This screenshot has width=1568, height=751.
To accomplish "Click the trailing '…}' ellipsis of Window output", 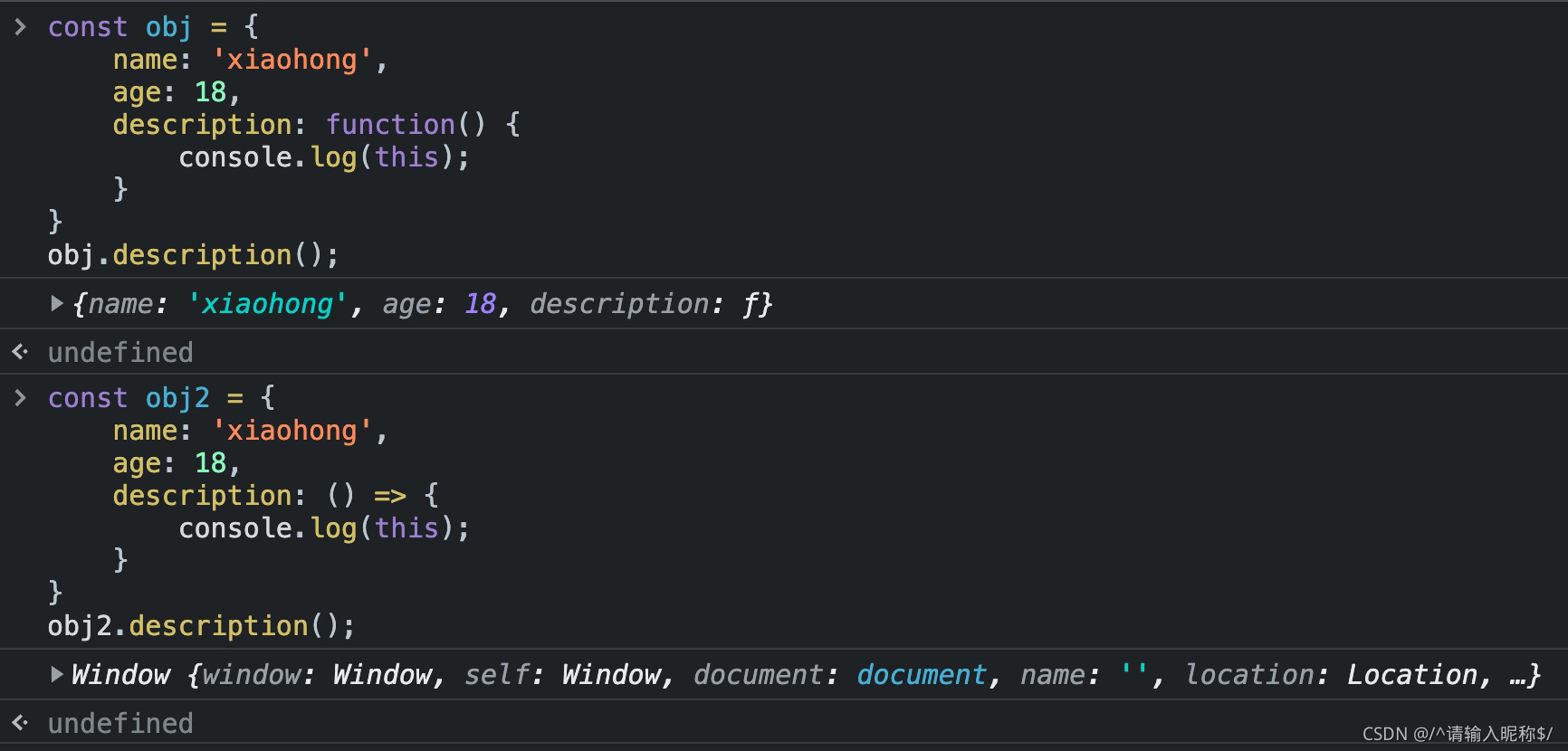I will [x=1525, y=675].
